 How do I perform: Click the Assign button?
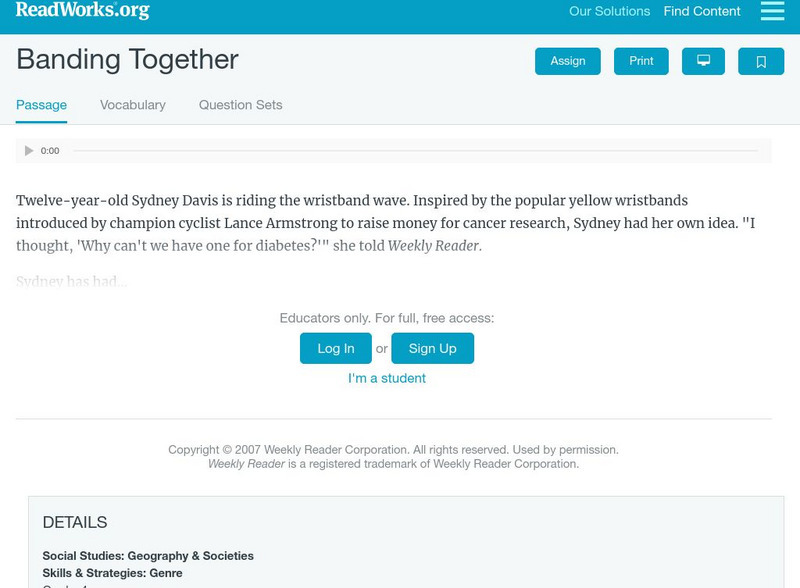(566, 60)
